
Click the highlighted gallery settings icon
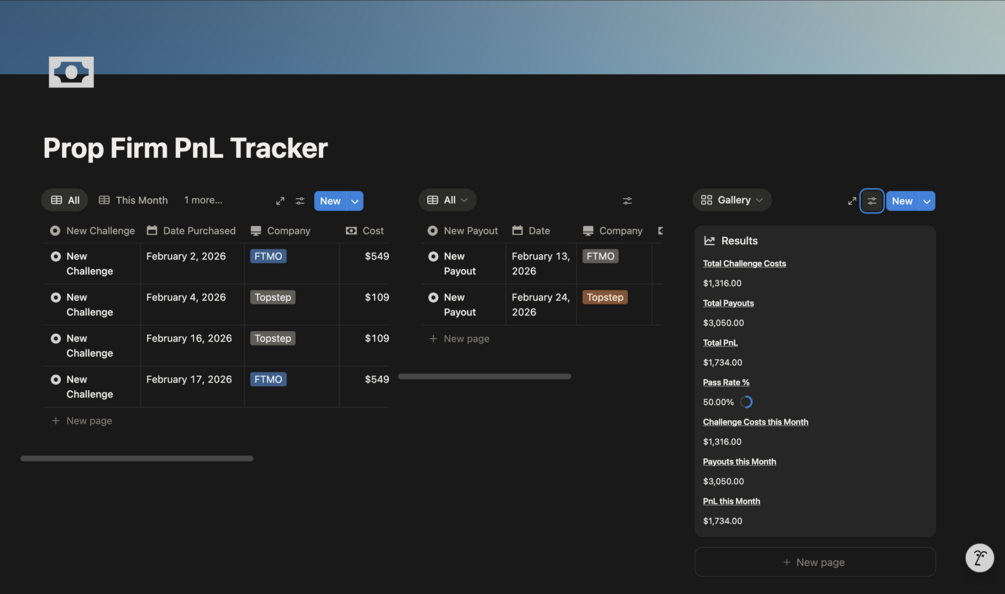click(x=872, y=201)
